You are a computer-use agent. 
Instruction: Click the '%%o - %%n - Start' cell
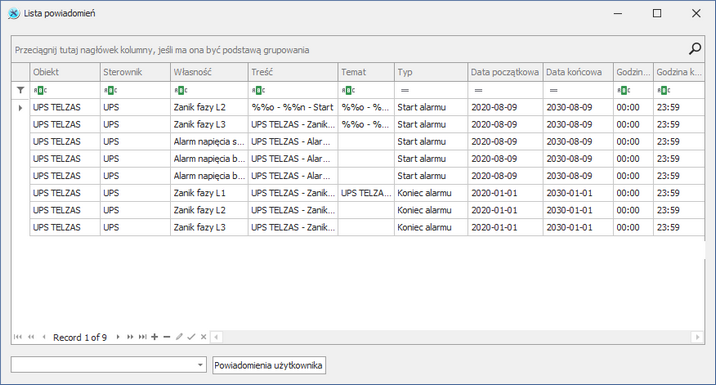click(x=293, y=107)
